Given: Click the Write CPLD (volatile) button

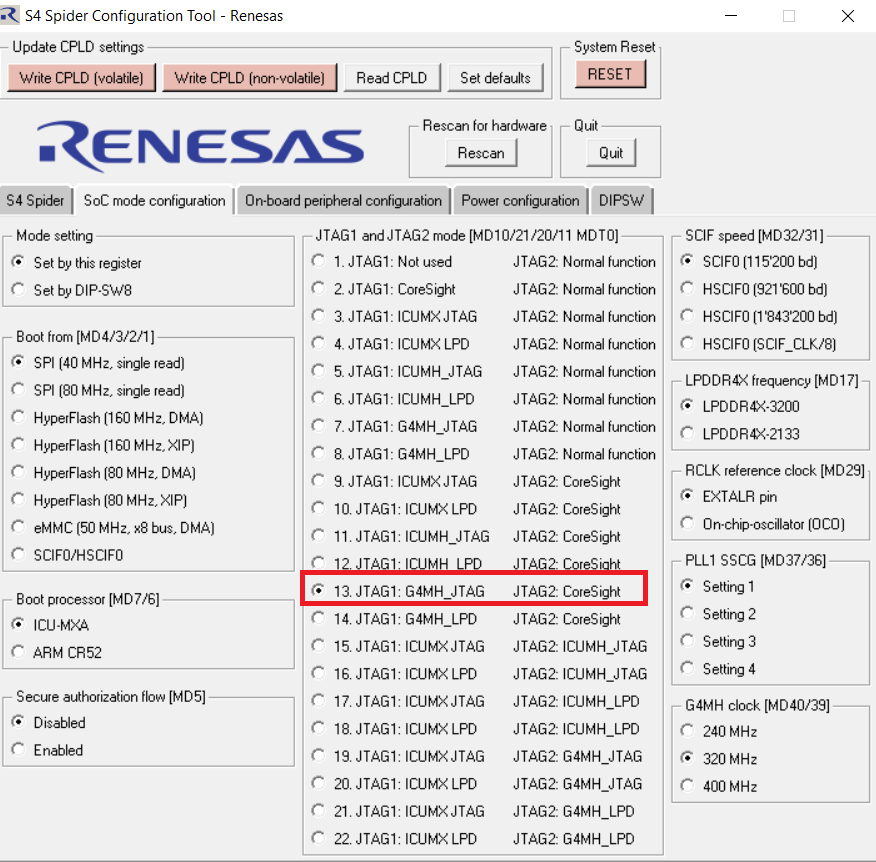Looking at the screenshot, I should (x=81, y=78).
